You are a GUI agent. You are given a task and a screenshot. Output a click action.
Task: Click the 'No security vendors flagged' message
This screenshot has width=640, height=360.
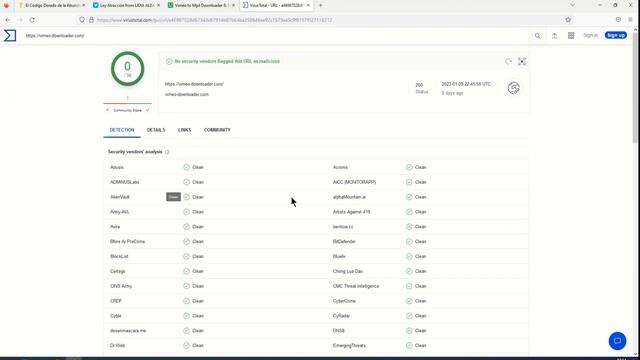click(227, 61)
